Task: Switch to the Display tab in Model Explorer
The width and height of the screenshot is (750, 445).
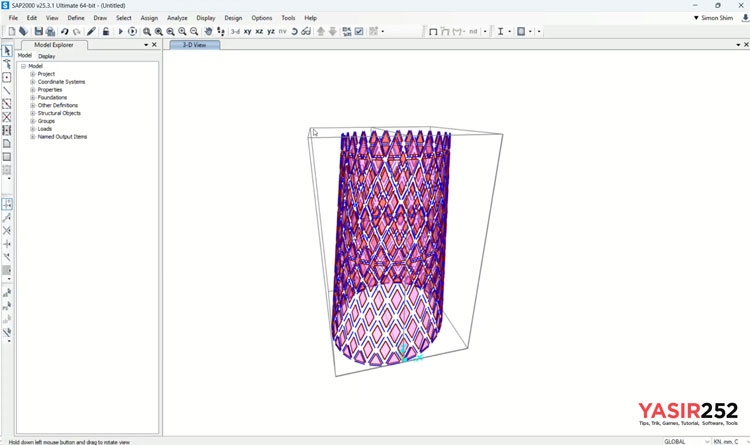Action: click(46, 56)
